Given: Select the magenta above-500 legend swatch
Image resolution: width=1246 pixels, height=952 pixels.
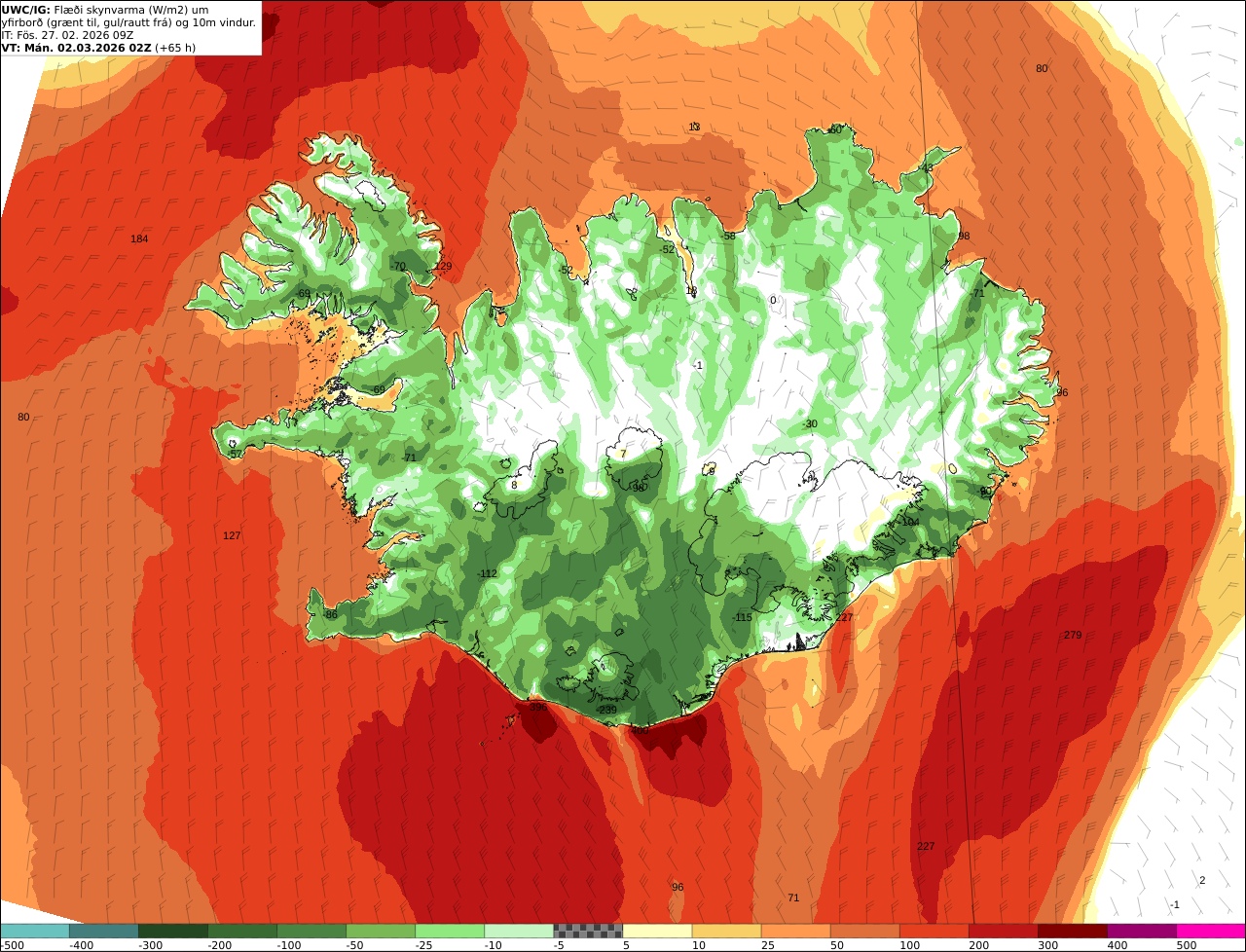Looking at the screenshot, I should (x=1211, y=931).
